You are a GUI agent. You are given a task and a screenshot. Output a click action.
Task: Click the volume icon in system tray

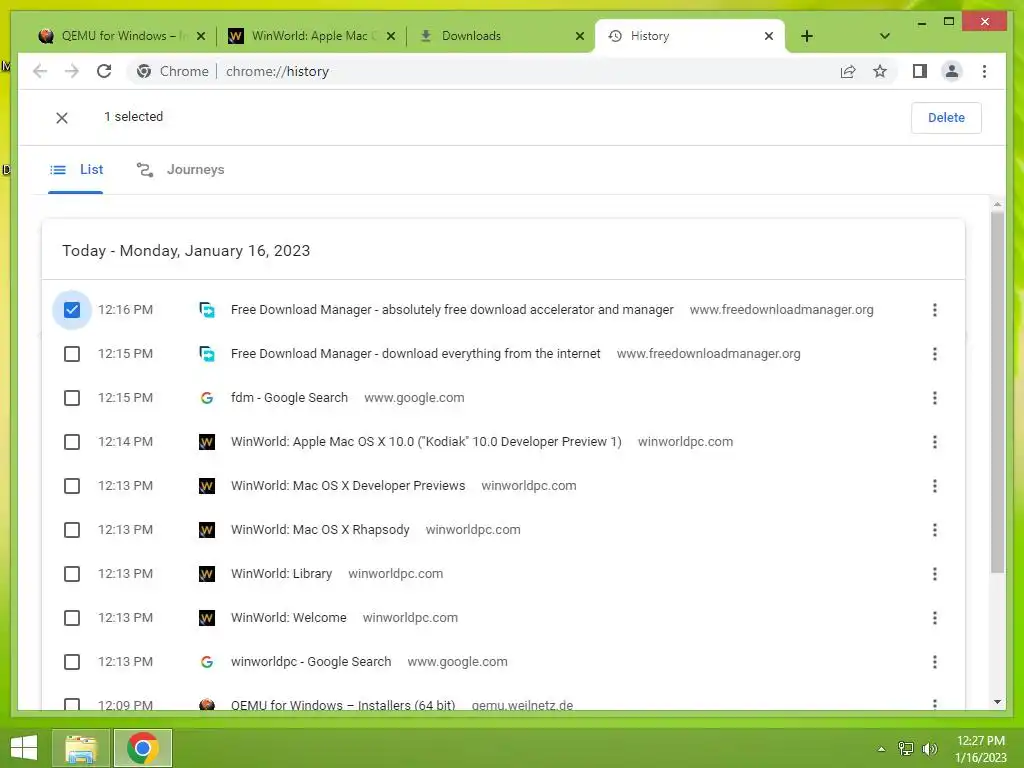coord(929,748)
